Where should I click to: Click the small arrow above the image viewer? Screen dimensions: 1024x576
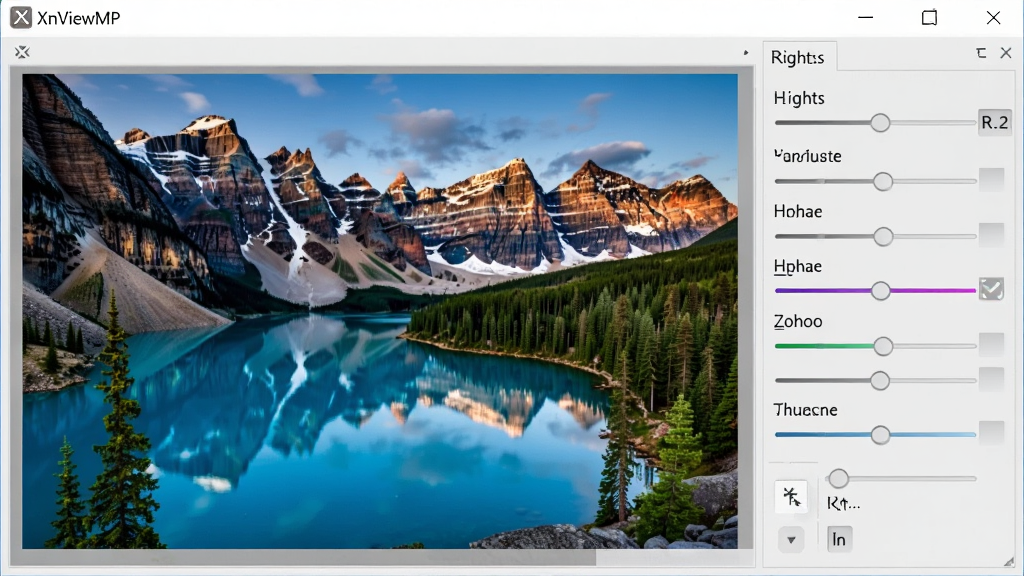pyautogui.click(x=746, y=53)
